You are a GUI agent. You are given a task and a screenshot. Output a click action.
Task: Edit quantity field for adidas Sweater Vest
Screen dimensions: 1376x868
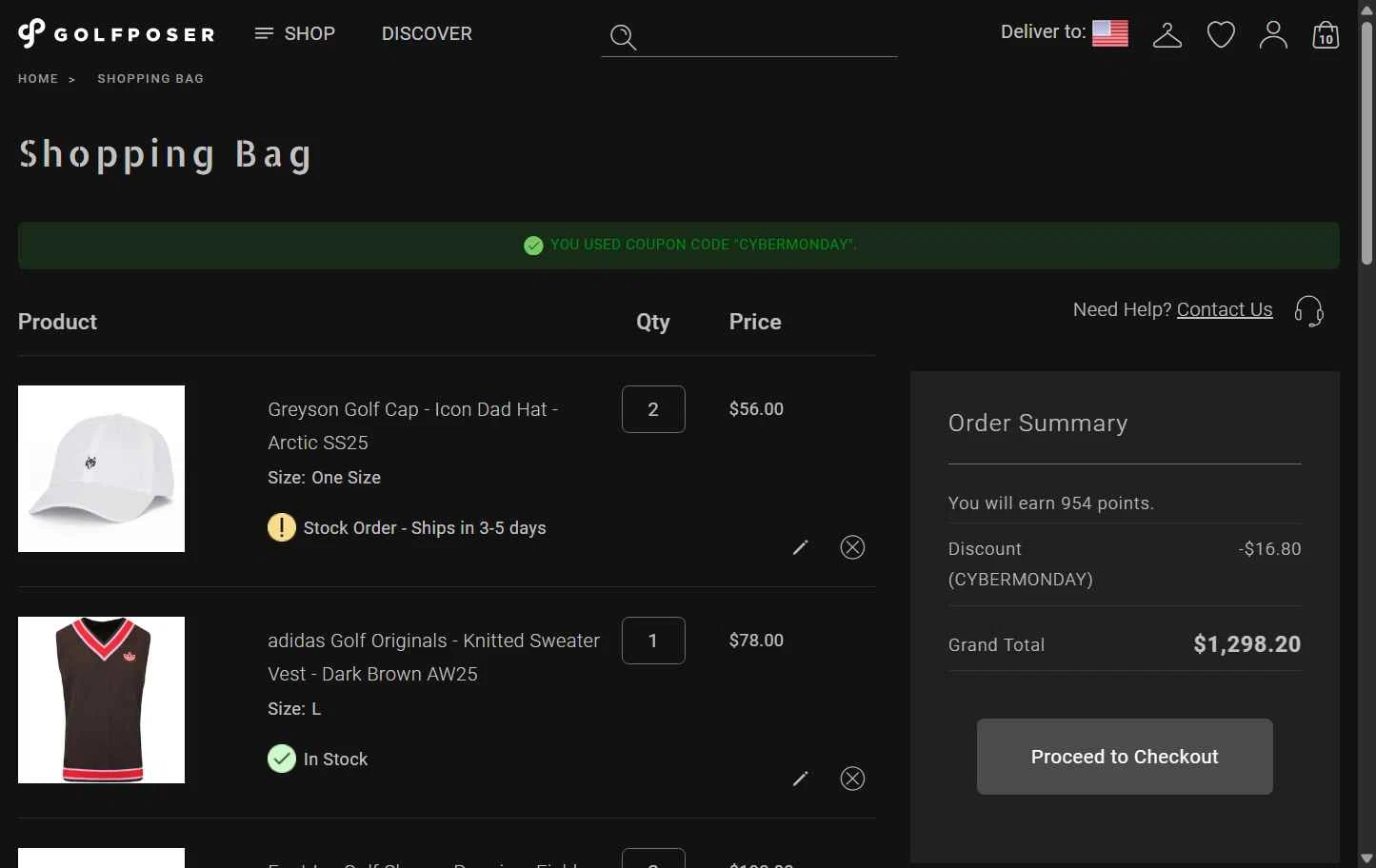(653, 641)
